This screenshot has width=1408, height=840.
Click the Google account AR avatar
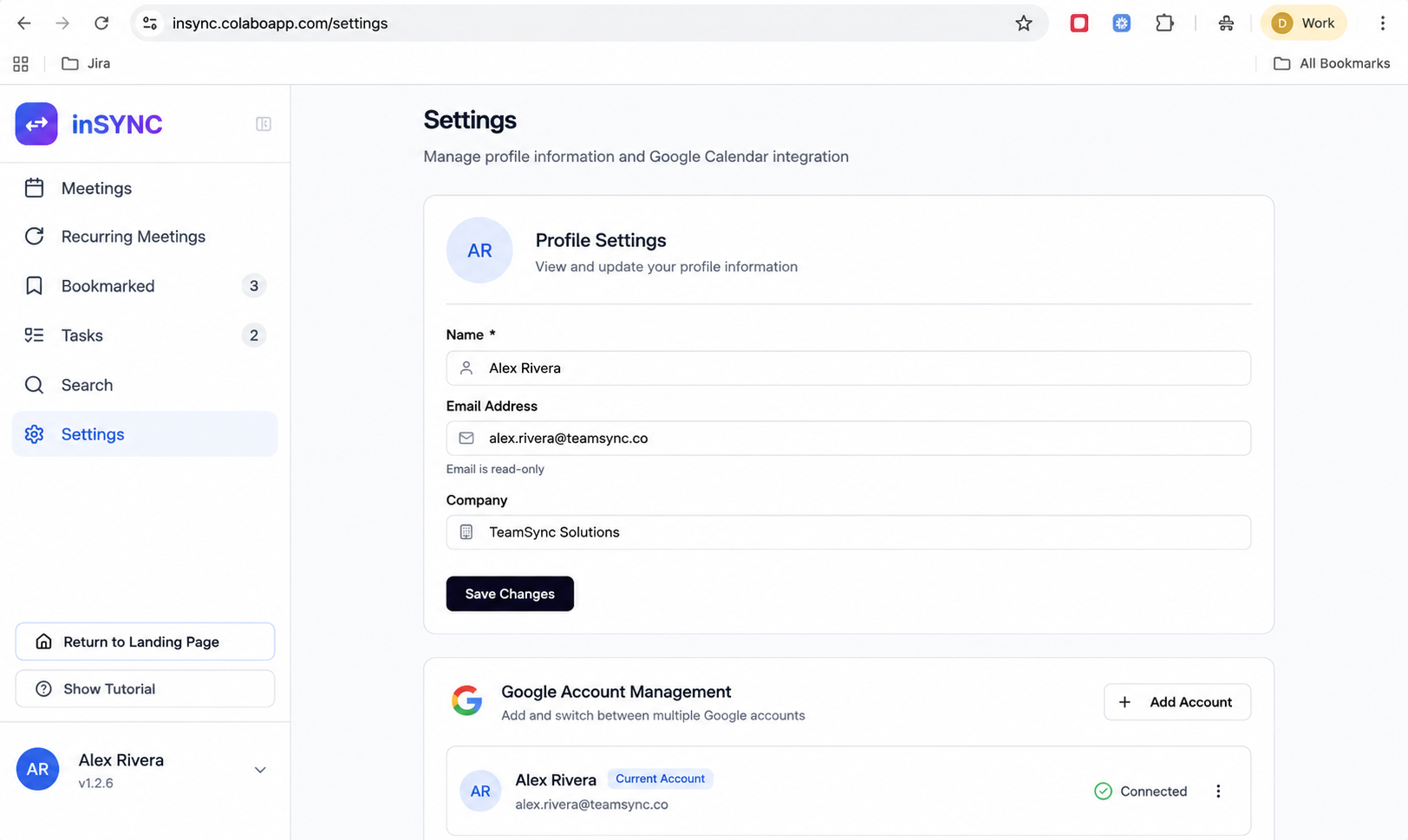[480, 791]
